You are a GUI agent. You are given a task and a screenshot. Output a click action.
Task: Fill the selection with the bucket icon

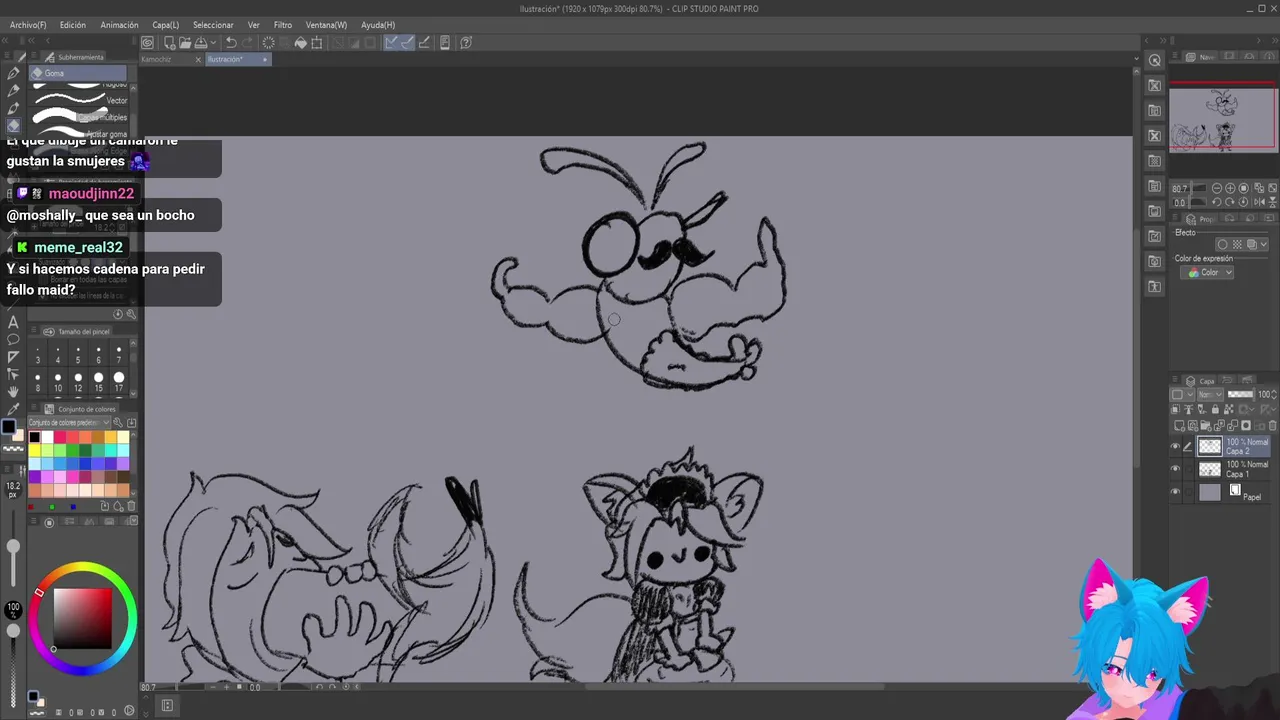(x=301, y=42)
